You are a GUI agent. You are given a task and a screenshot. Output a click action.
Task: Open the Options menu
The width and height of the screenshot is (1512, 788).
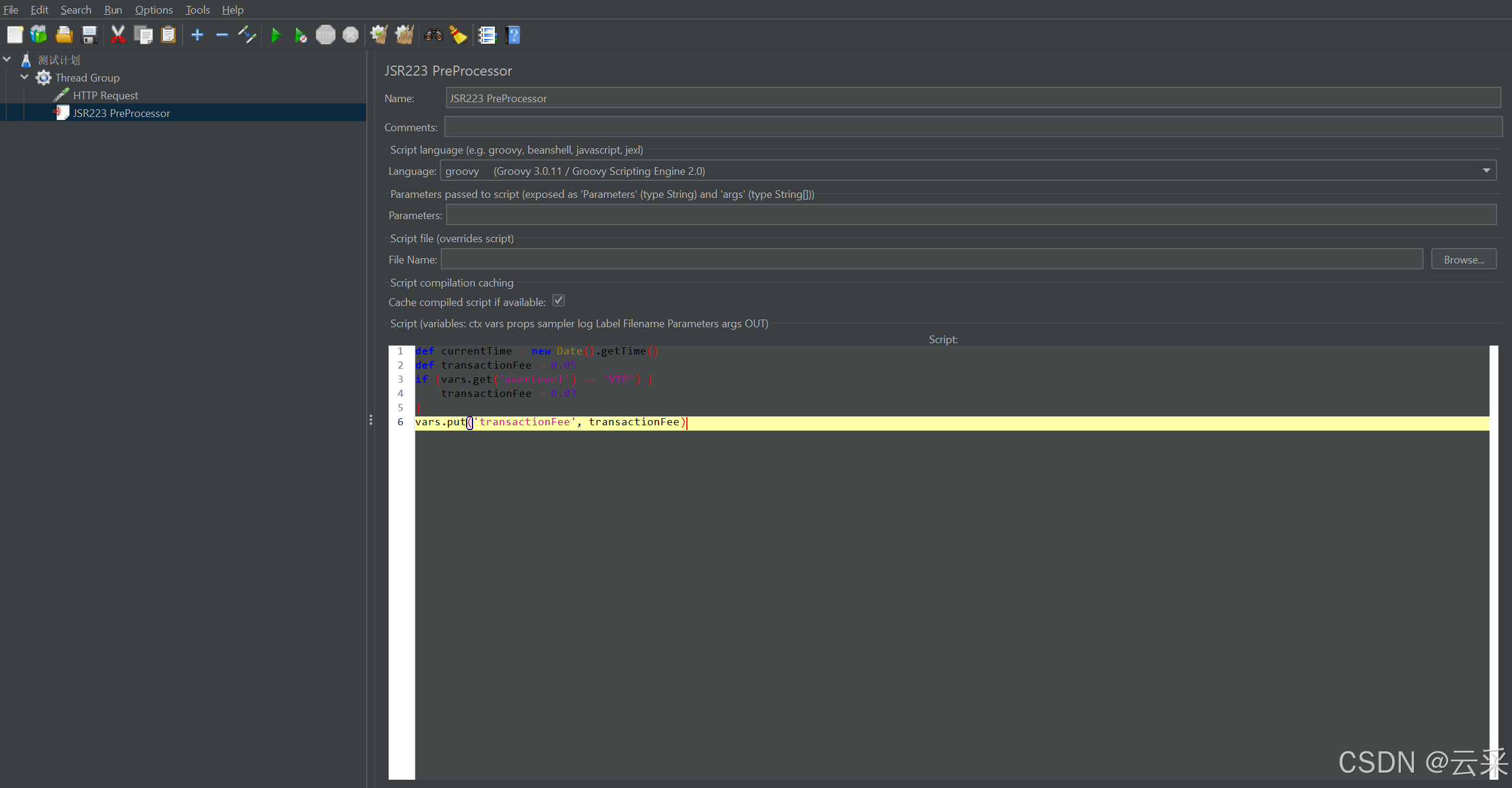(154, 9)
